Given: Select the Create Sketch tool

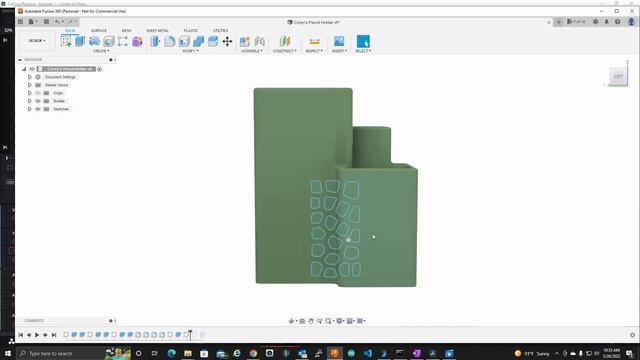Looking at the screenshot, I should 66,41.
